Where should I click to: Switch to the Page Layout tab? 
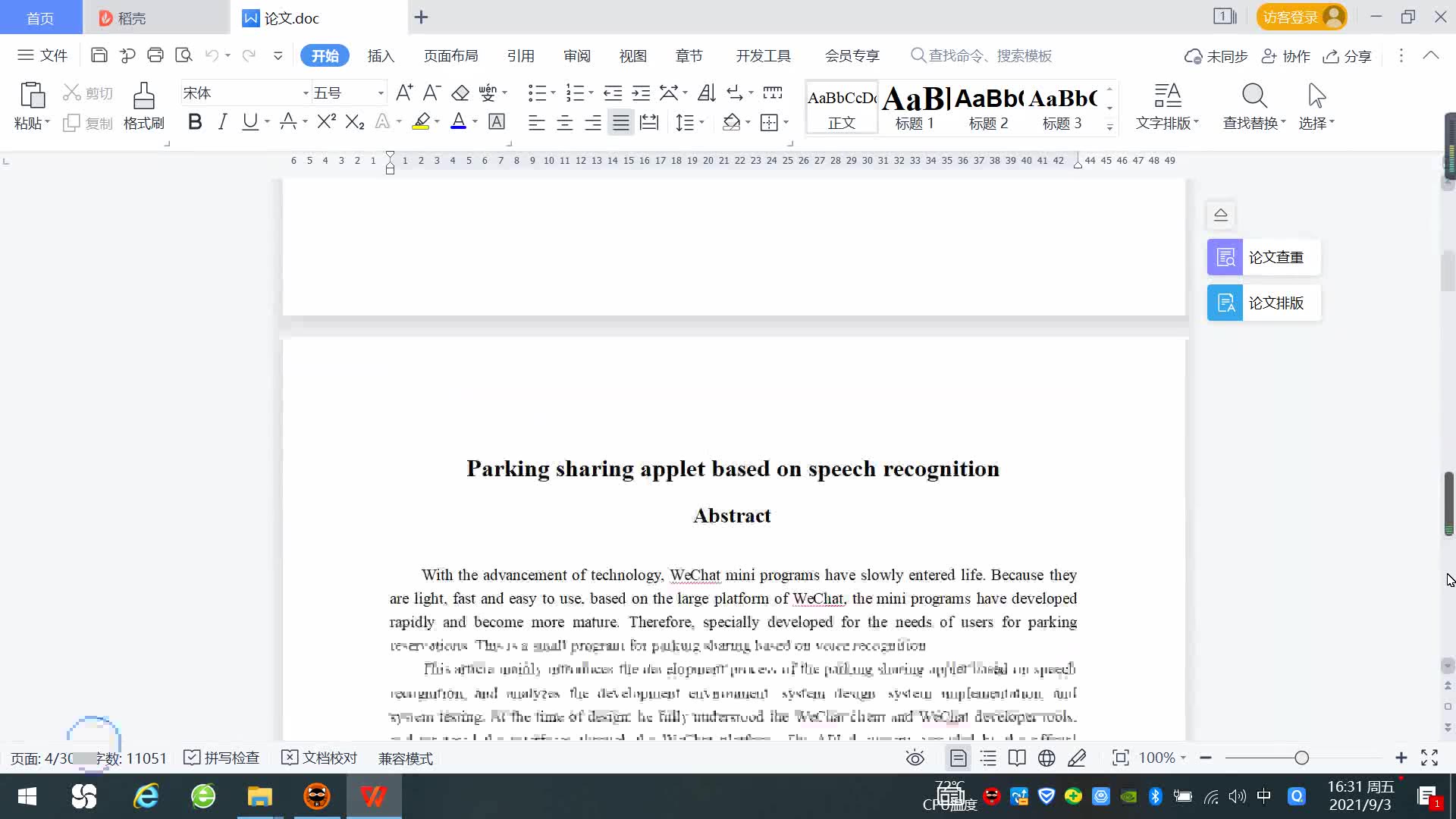(450, 55)
